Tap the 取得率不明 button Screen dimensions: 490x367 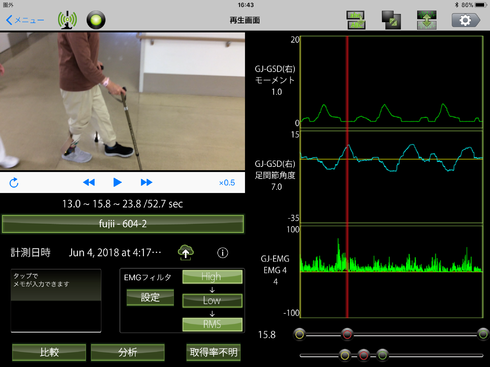click(213, 352)
